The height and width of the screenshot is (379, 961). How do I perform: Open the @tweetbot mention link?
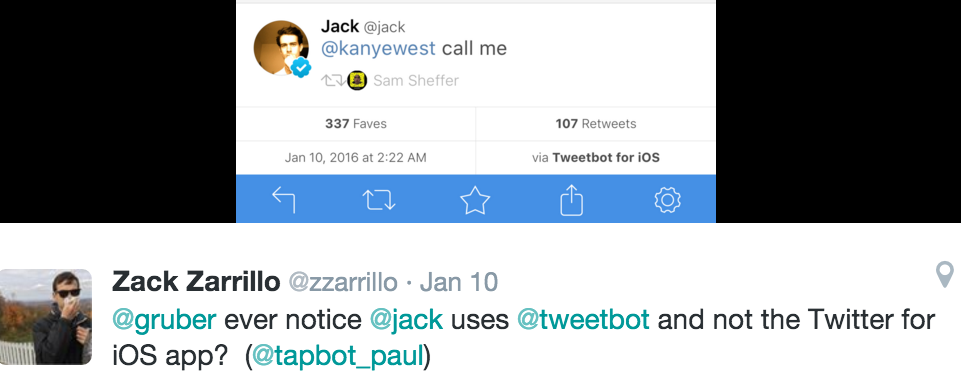(583, 320)
